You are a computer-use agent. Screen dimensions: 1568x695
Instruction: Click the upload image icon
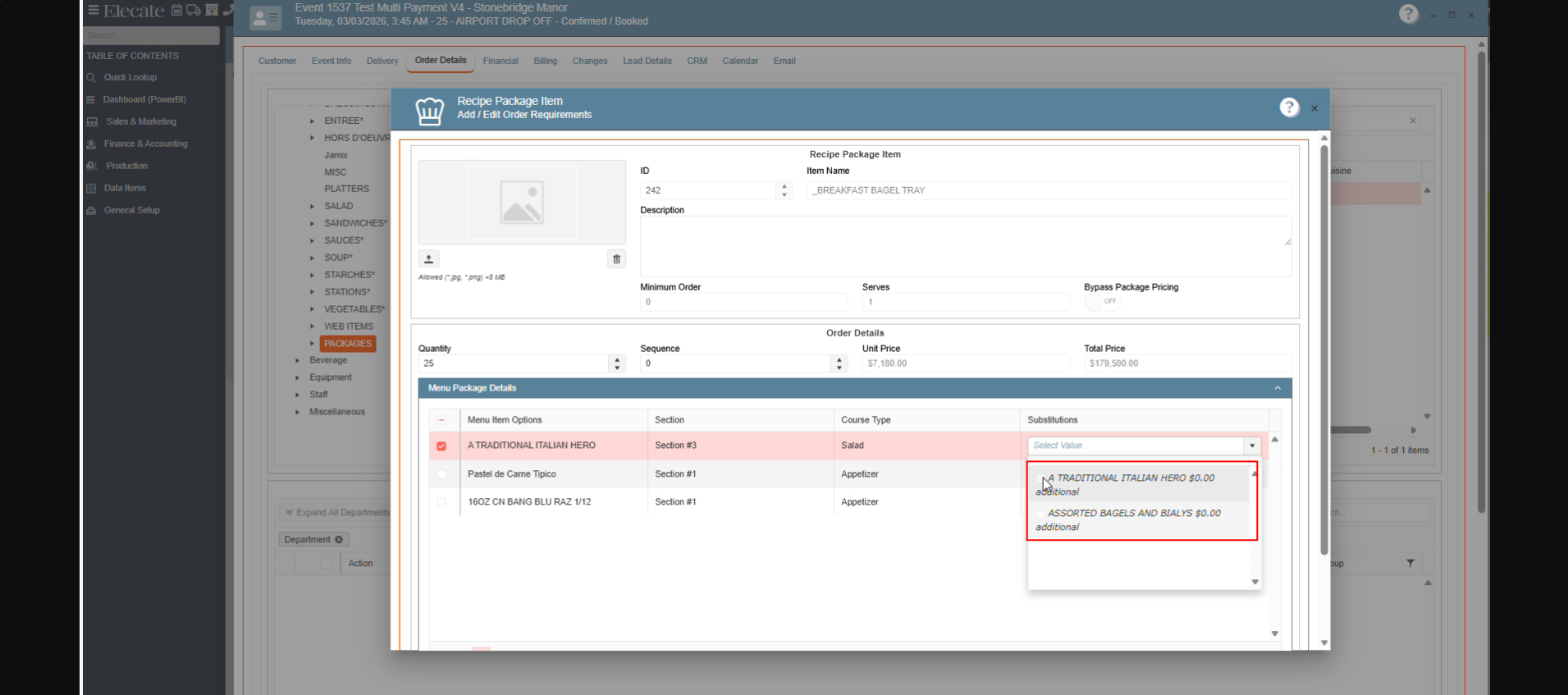point(428,259)
